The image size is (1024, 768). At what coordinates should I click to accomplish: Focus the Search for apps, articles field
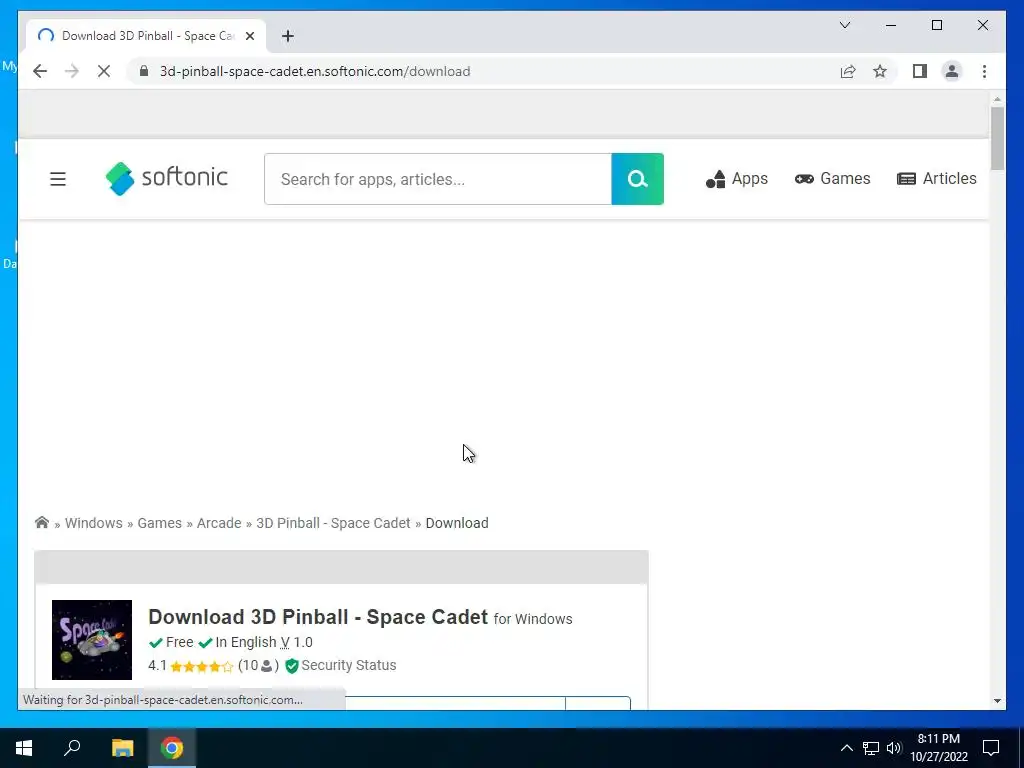coord(438,179)
